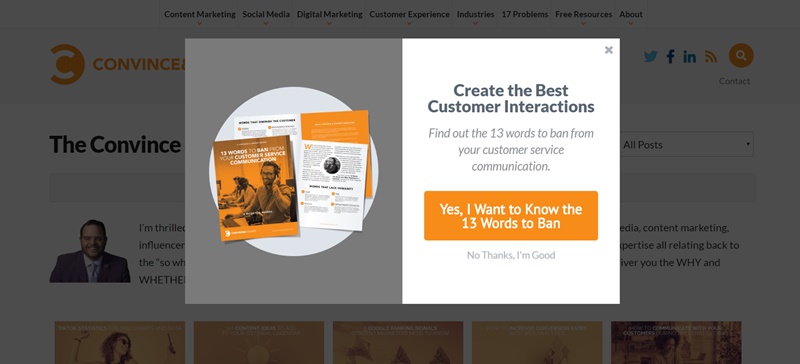Decline with No Thanks, I'm Good link

pos(511,255)
